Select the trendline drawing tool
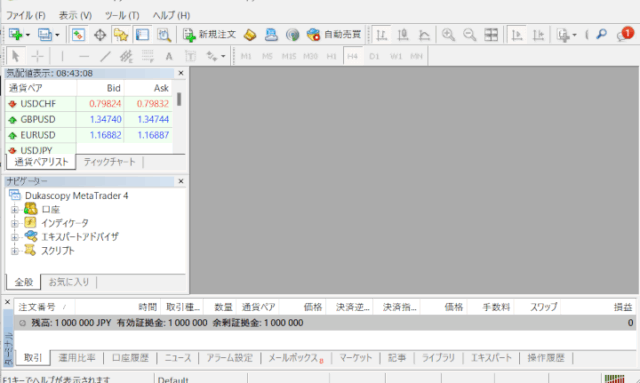Screen dimensions: 640x383 click(x=105, y=56)
